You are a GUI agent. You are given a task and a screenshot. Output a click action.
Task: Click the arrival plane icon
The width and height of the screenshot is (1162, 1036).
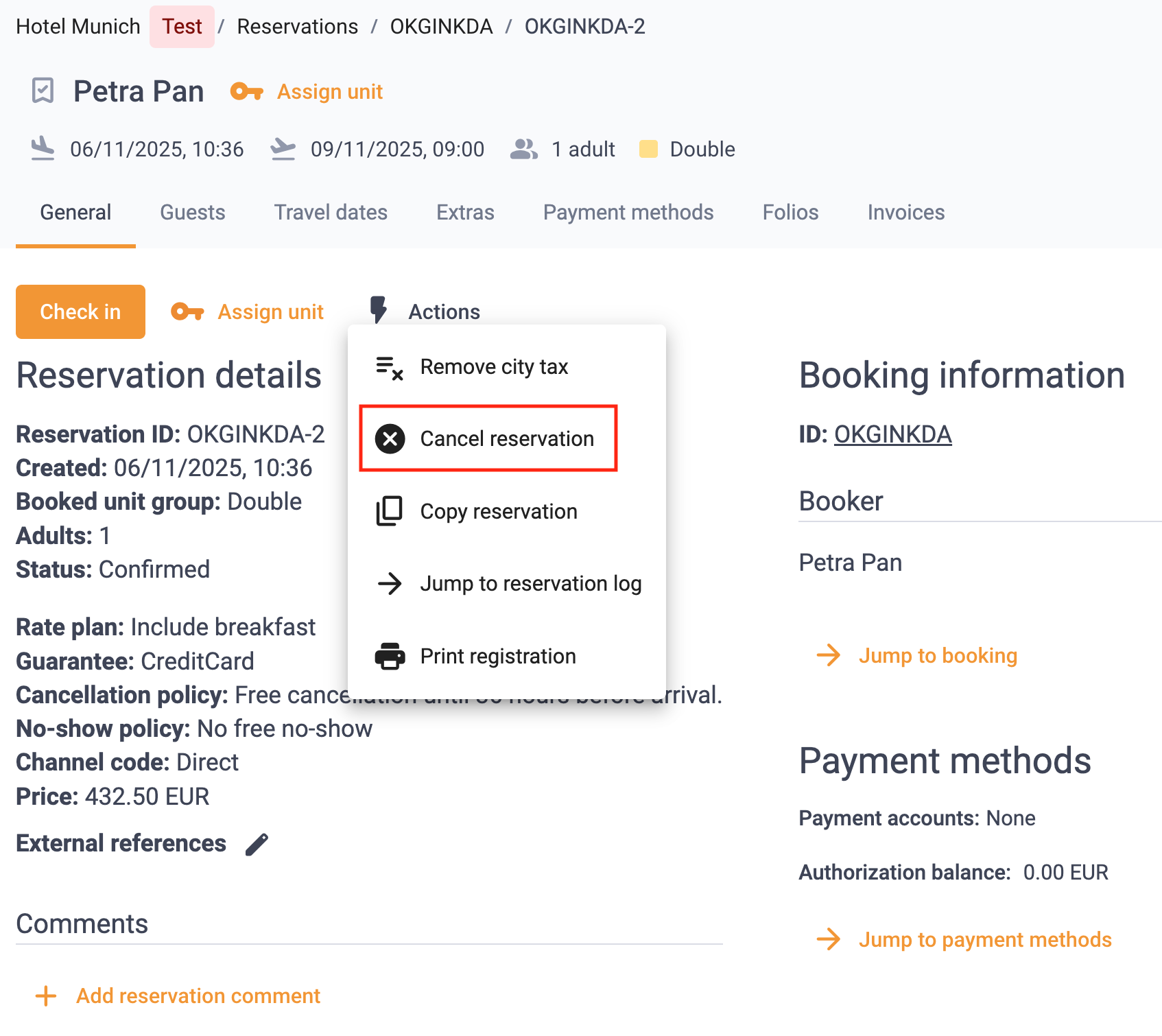coord(43,149)
